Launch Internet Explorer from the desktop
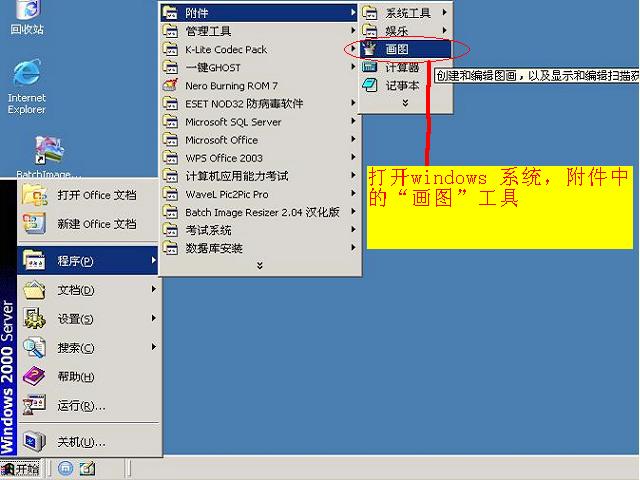 27,87
